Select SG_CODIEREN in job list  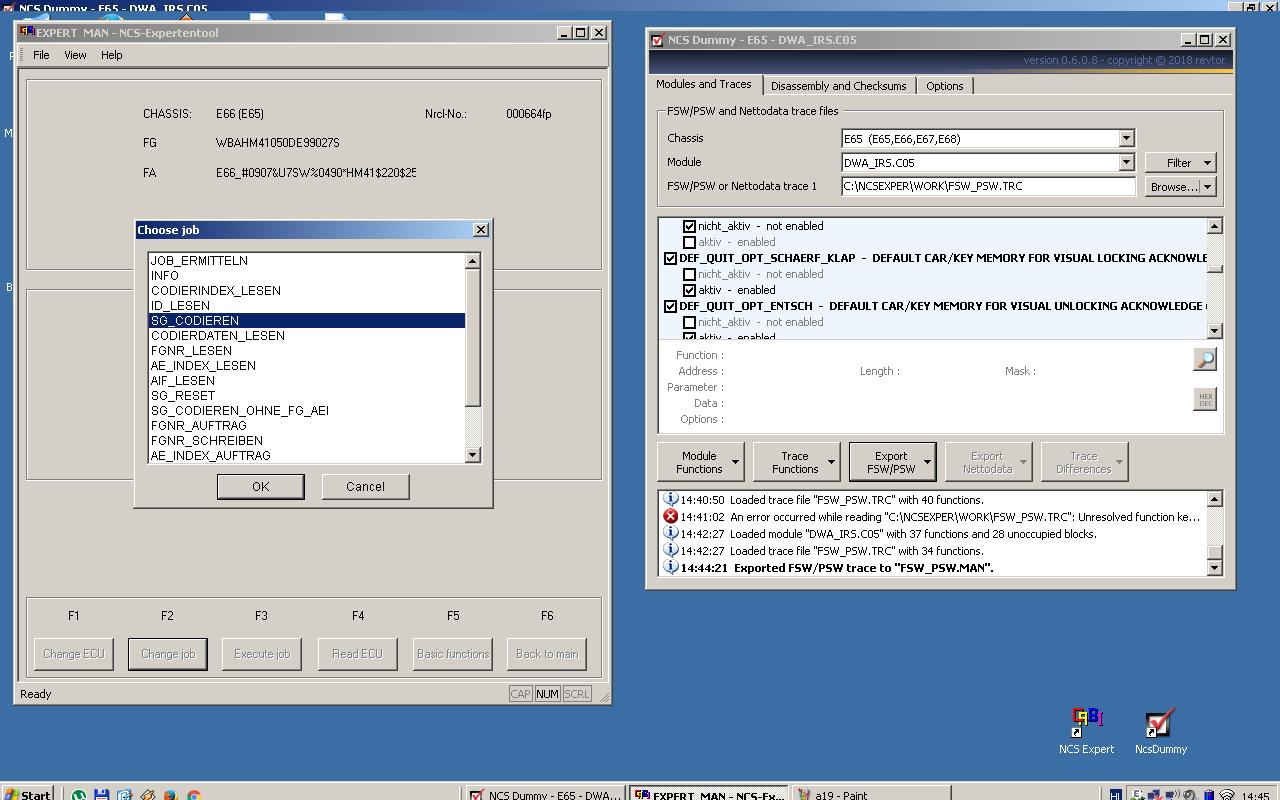pos(307,320)
